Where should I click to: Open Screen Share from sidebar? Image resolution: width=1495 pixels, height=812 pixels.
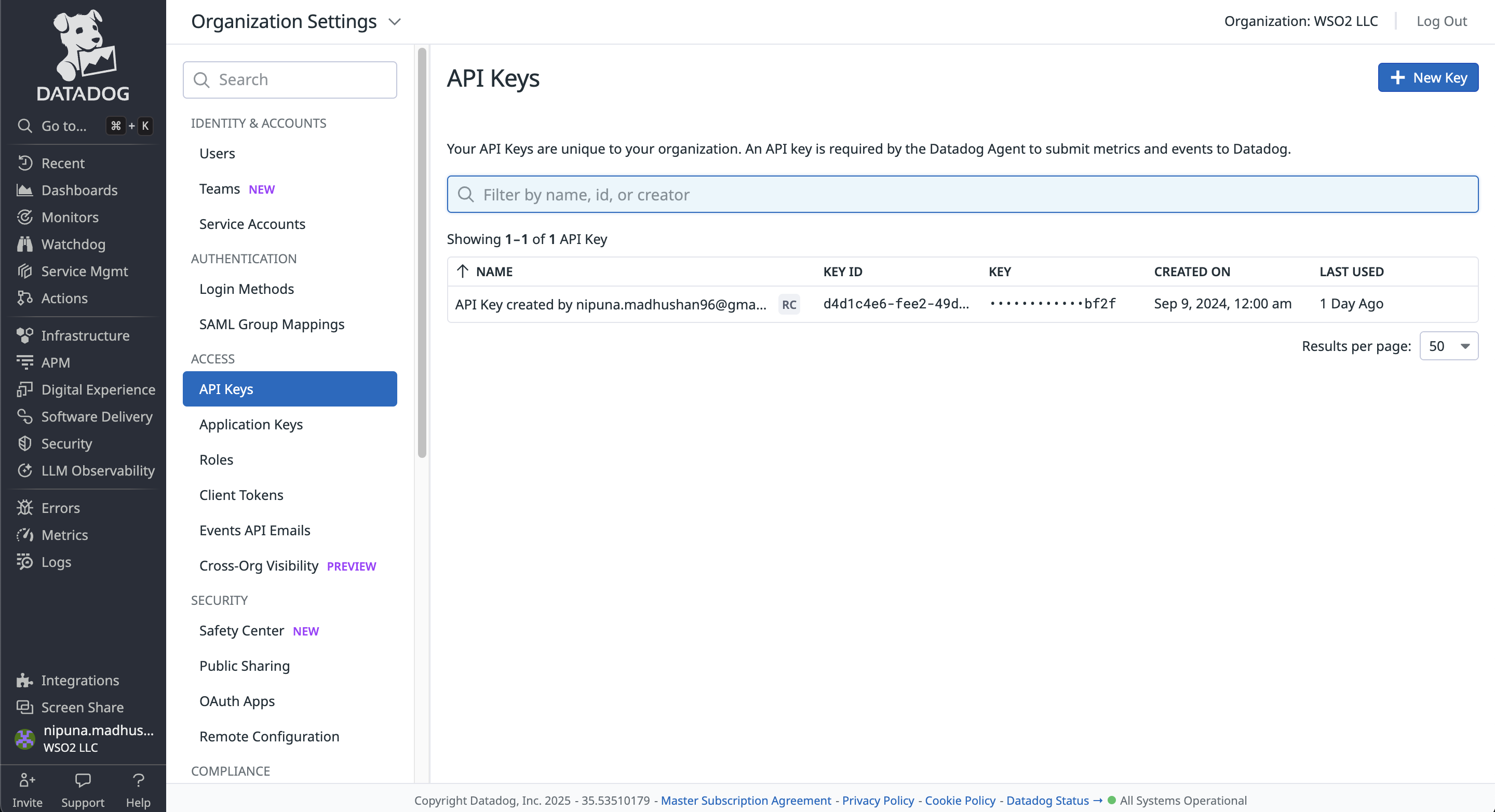82,707
